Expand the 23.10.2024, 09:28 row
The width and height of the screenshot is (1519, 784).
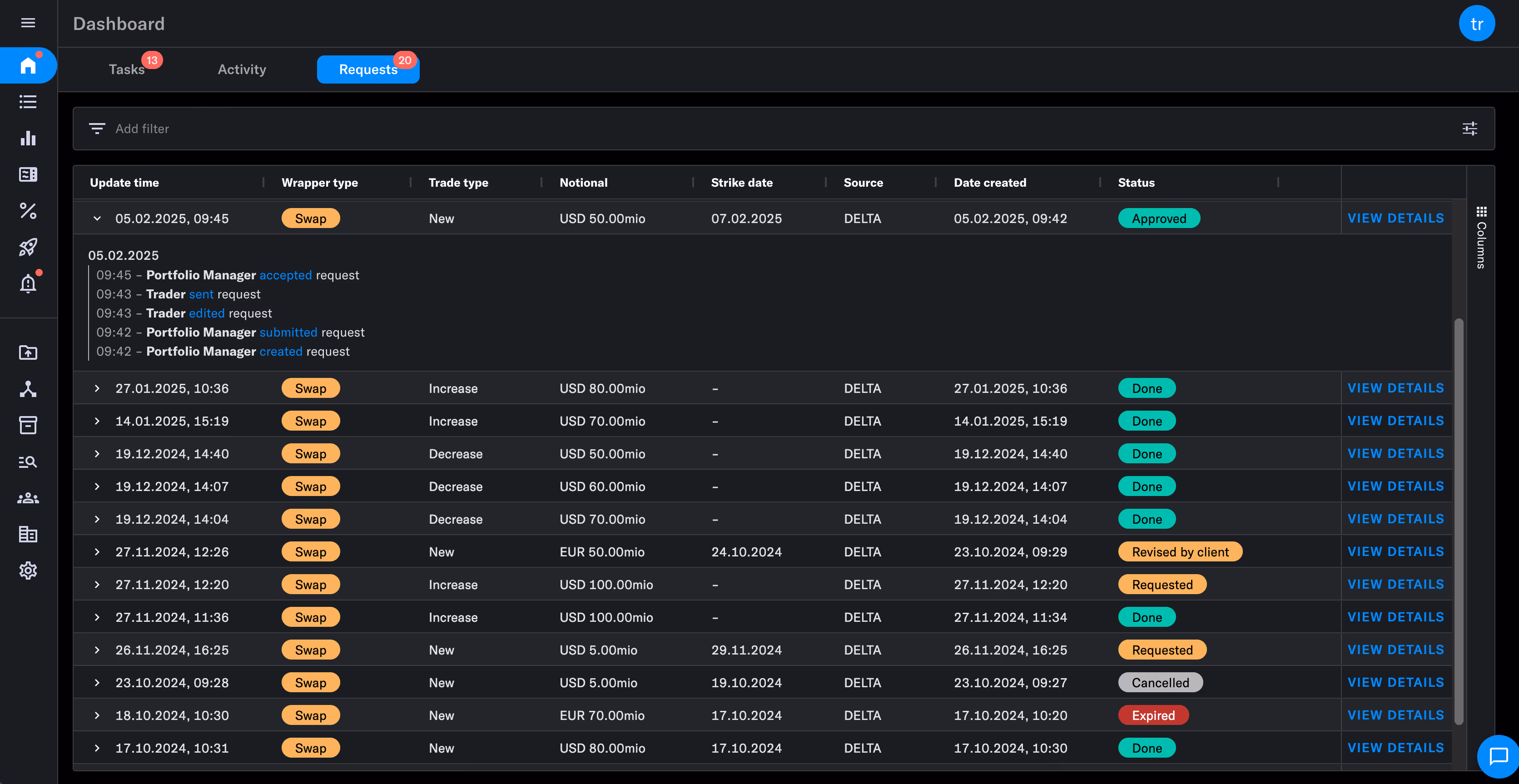tap(97, 683)
